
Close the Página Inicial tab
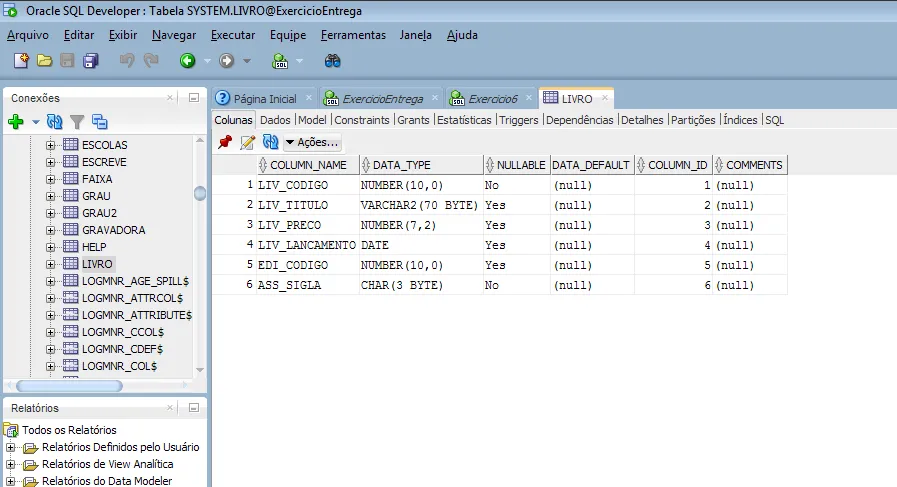click(307, 99)
